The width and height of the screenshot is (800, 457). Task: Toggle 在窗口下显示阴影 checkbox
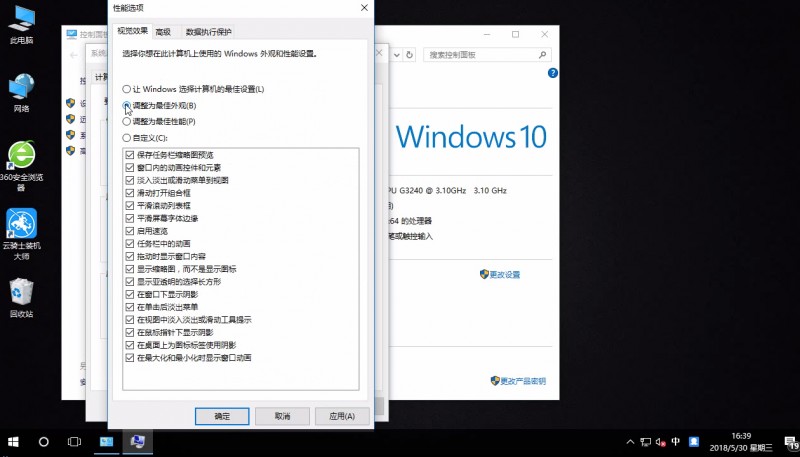[130, 294]
